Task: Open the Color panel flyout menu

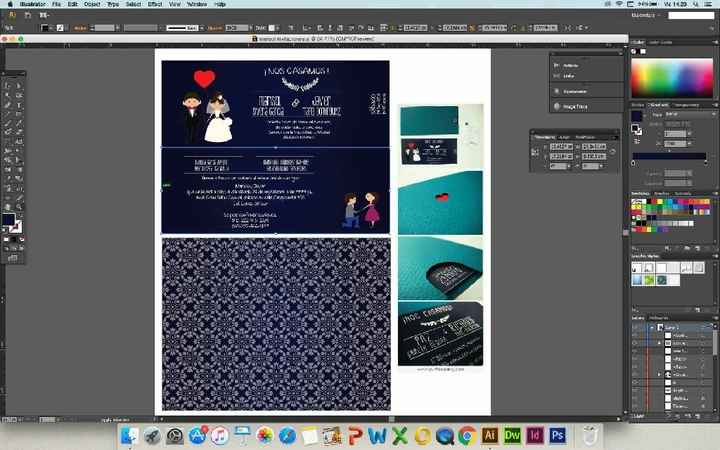Action: click(x=714, y=42)
